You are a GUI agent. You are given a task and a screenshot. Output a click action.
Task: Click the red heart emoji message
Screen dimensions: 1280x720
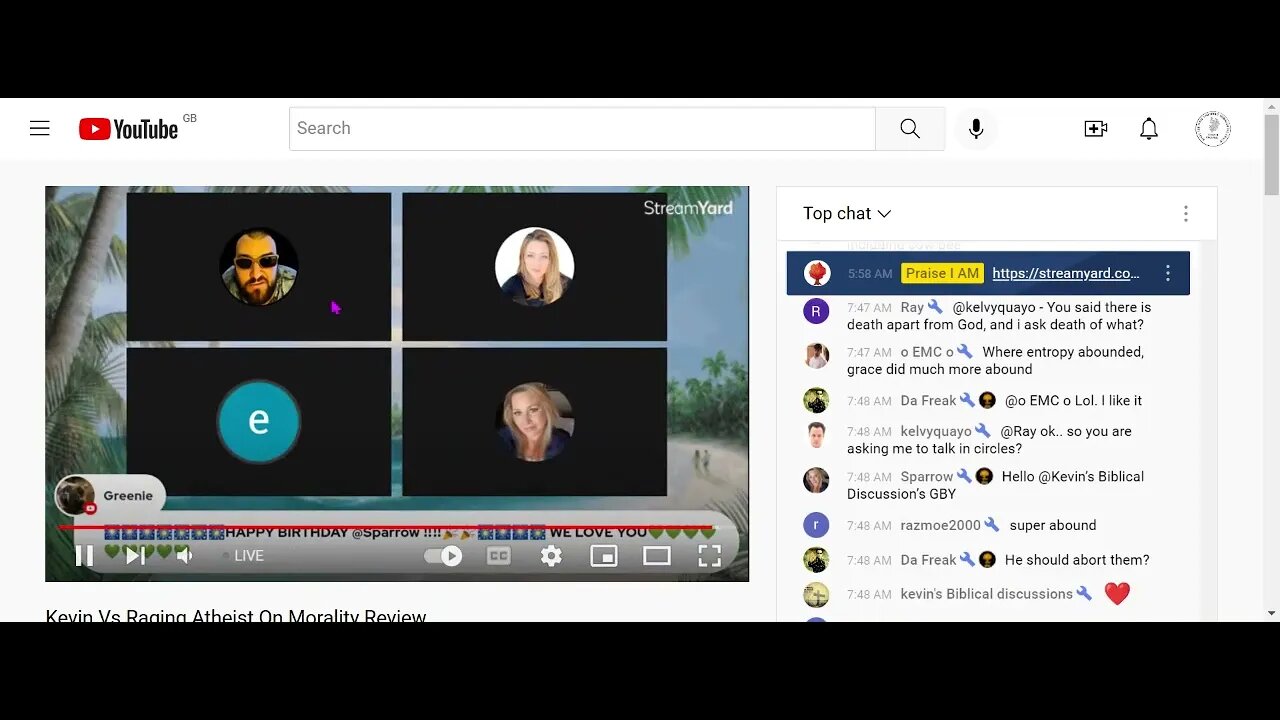coord(1117,593)
